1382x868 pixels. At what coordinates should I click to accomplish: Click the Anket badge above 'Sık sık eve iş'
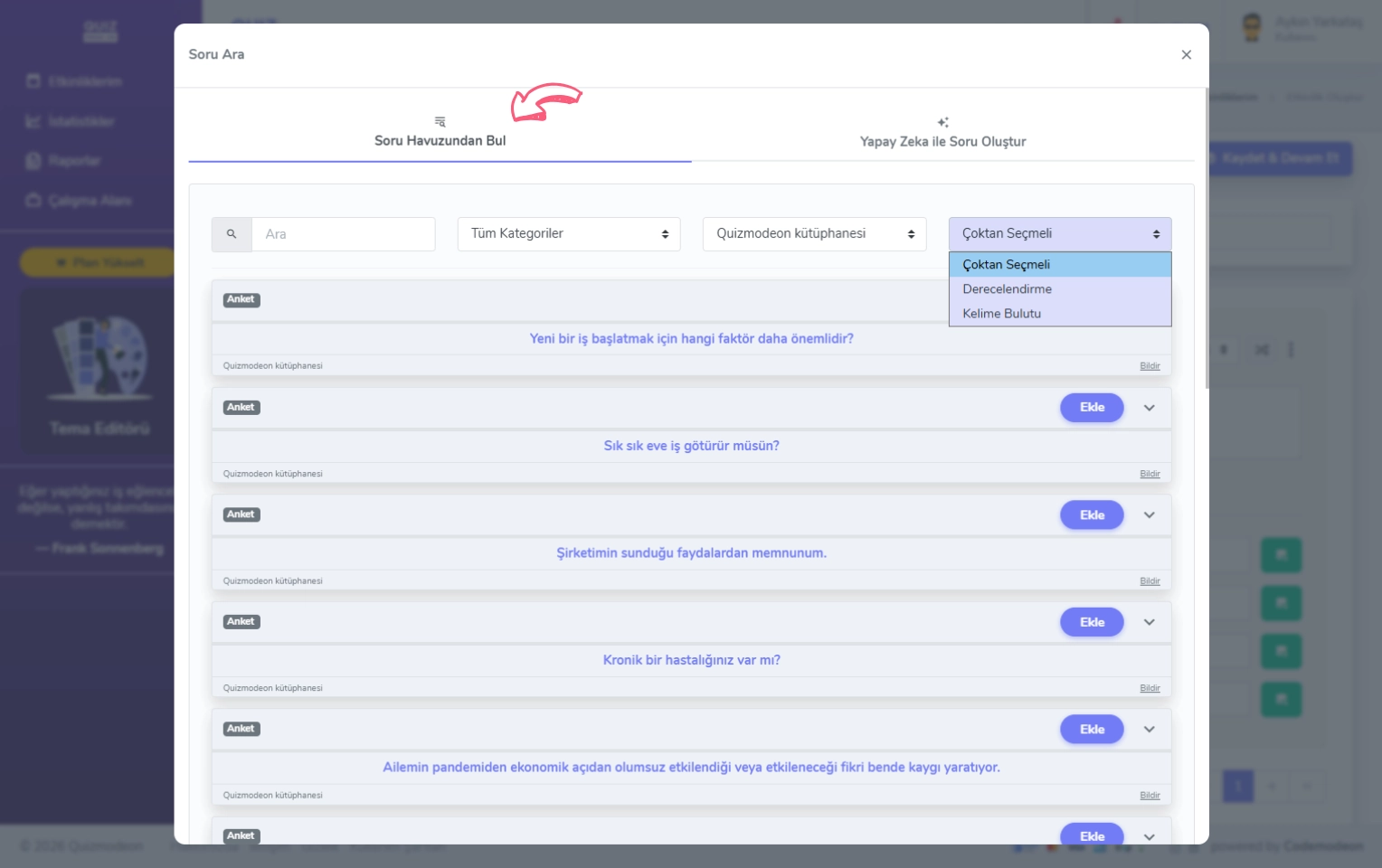click(241, 408)
